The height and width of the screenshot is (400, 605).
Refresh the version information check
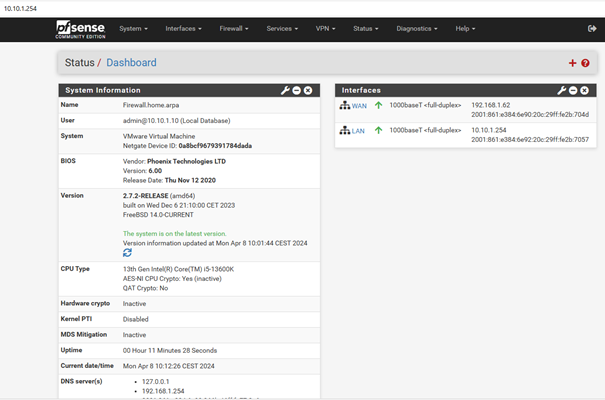coord(127,253)
